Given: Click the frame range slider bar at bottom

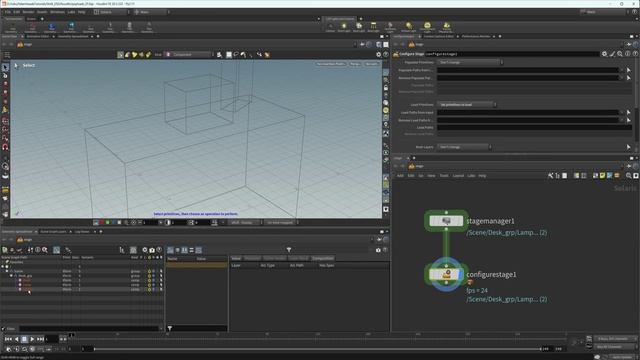Looking at the screenshot, I should tap(317, 349).
